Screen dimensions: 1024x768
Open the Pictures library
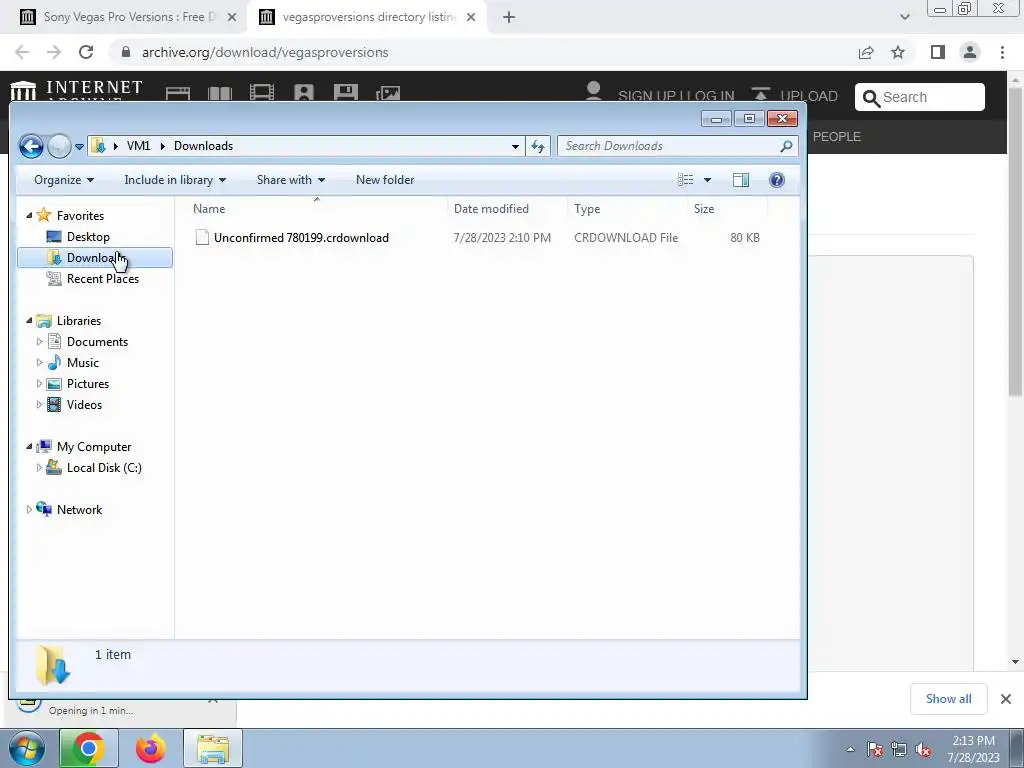pyautogui.click(x=88, y=383)
